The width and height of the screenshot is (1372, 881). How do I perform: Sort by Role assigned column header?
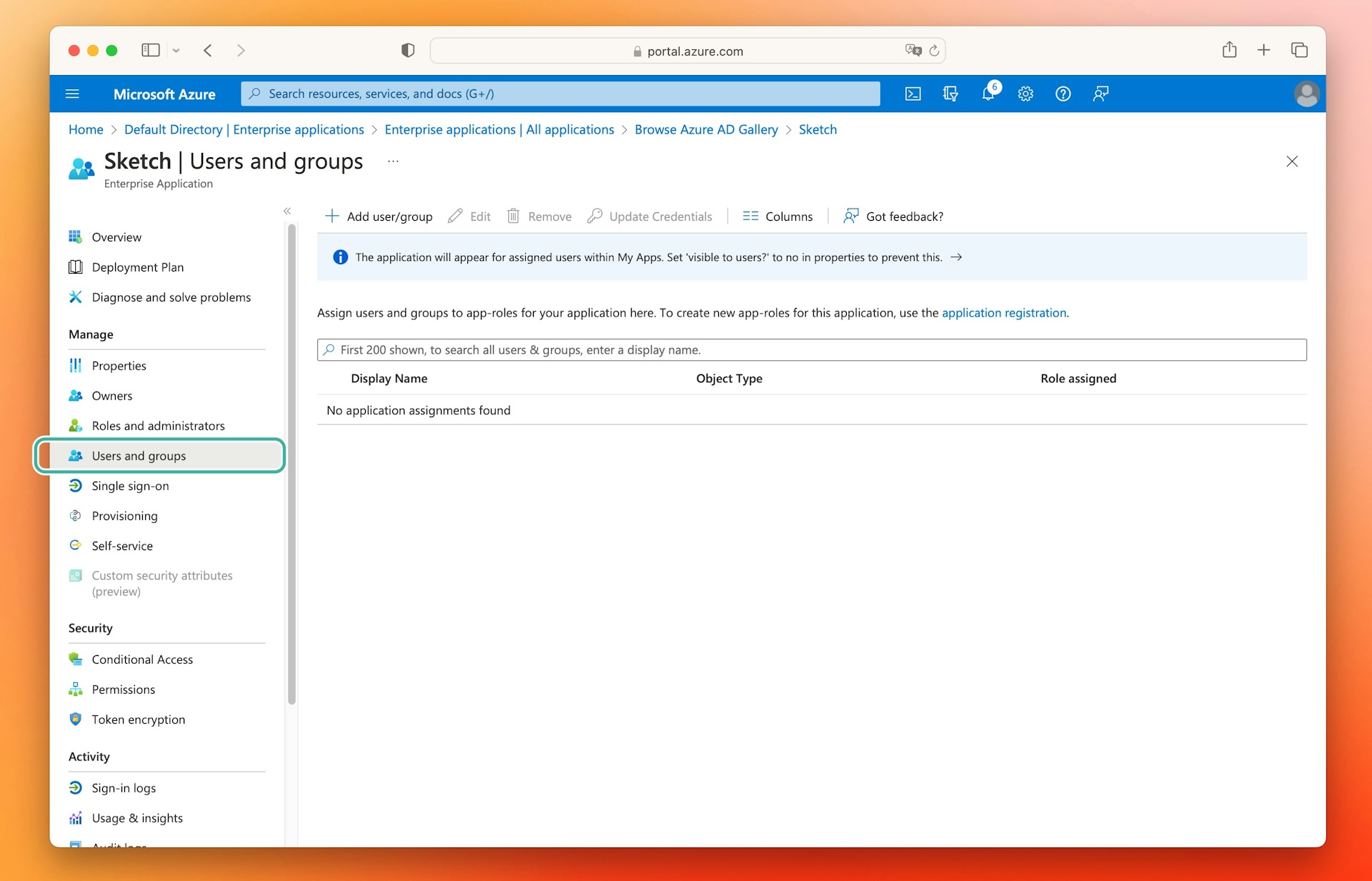pos(1078,379)
